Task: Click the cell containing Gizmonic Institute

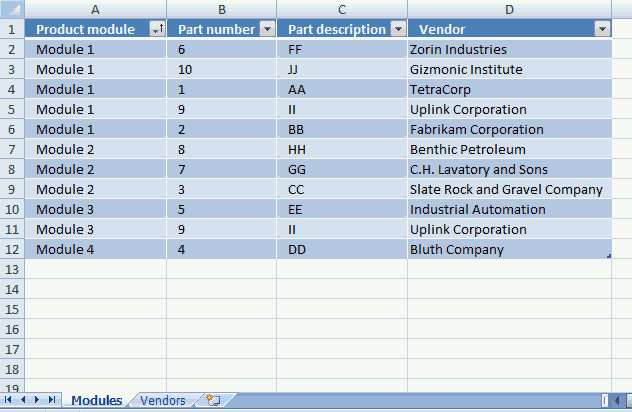Action: coord(509,69)
